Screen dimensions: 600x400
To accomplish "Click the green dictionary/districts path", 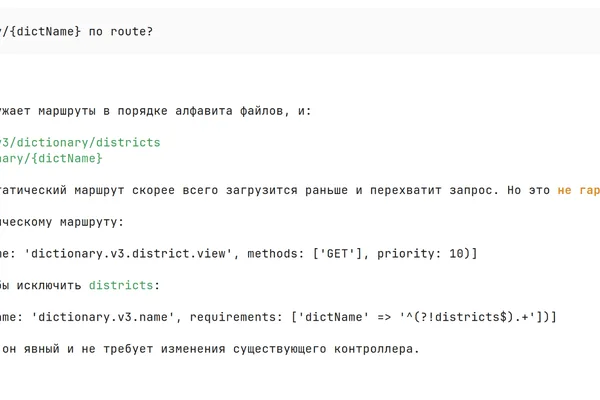I will pos(80,142).
